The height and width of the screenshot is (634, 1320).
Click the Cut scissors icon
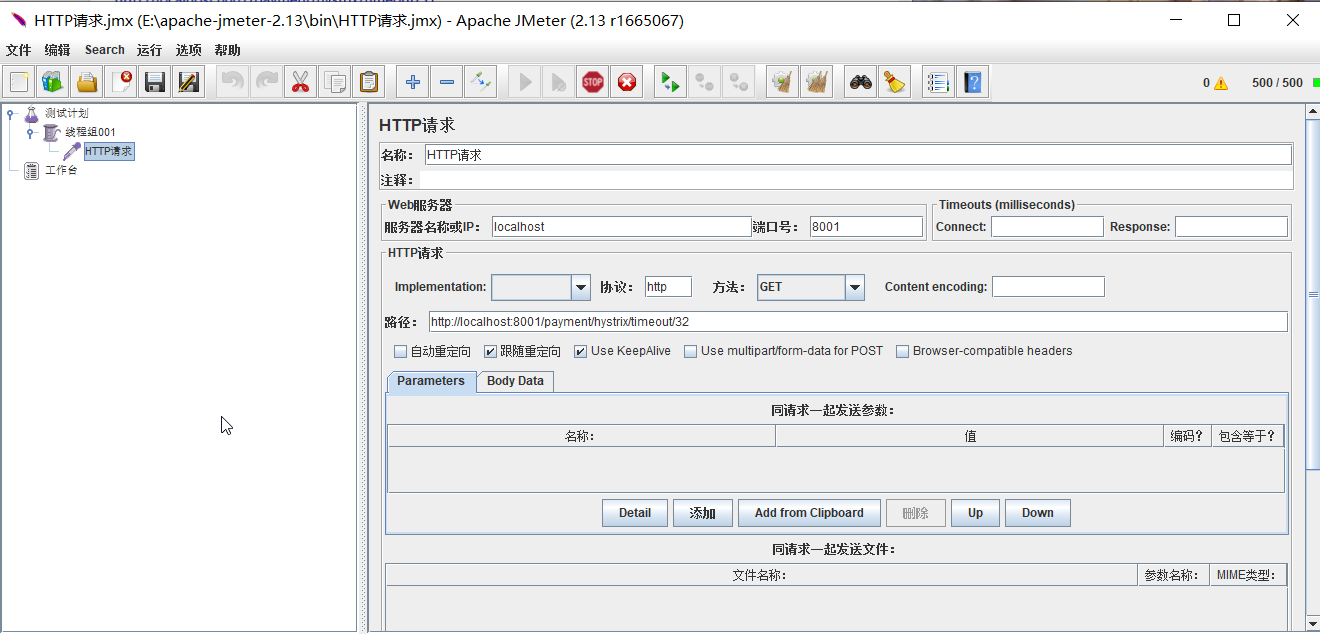(x=300, y=82)
